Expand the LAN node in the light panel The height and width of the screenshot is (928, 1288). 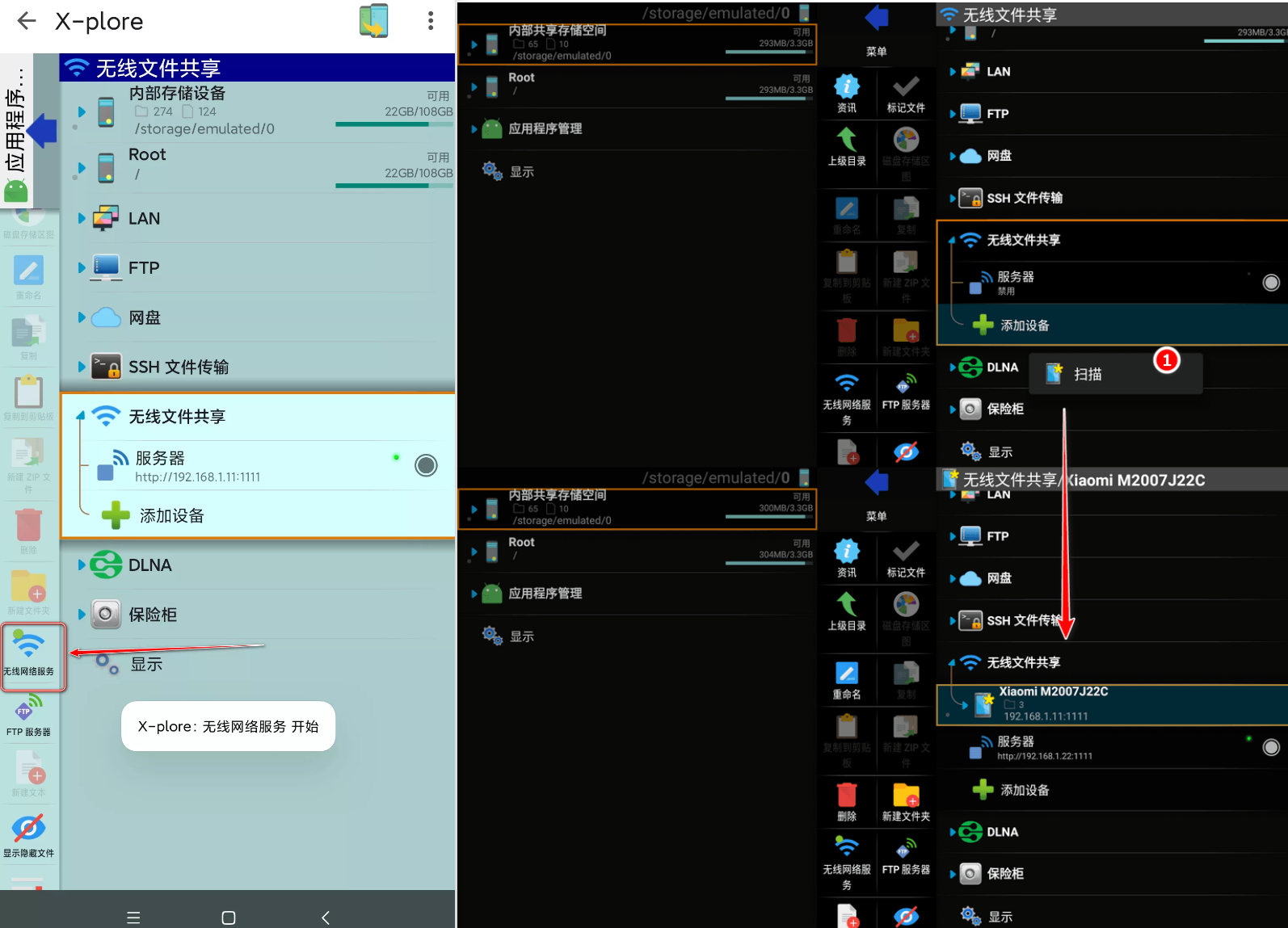(82, 218)
